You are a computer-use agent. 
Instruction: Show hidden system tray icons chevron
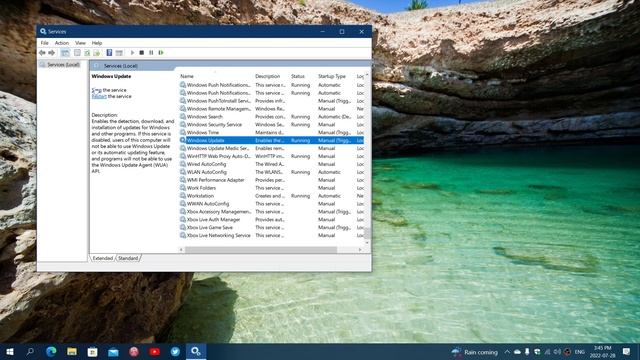click(x=507, y=352)
